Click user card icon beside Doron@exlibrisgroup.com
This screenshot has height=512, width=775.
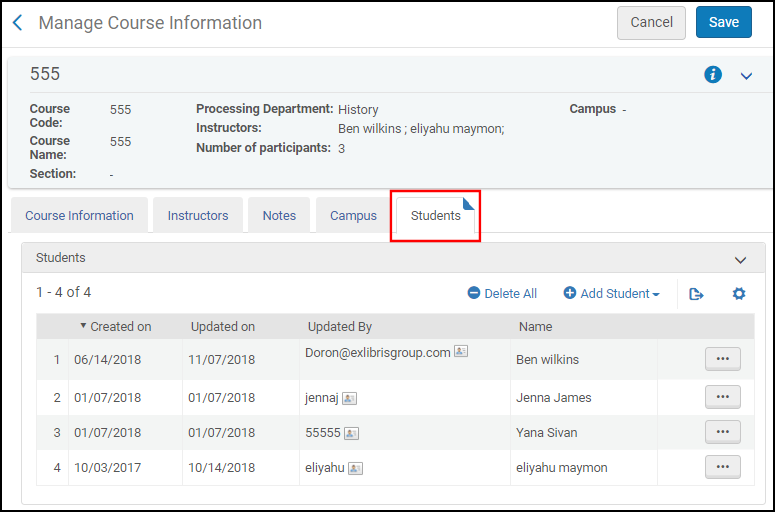pyautogui.click(x=461, y=352)
